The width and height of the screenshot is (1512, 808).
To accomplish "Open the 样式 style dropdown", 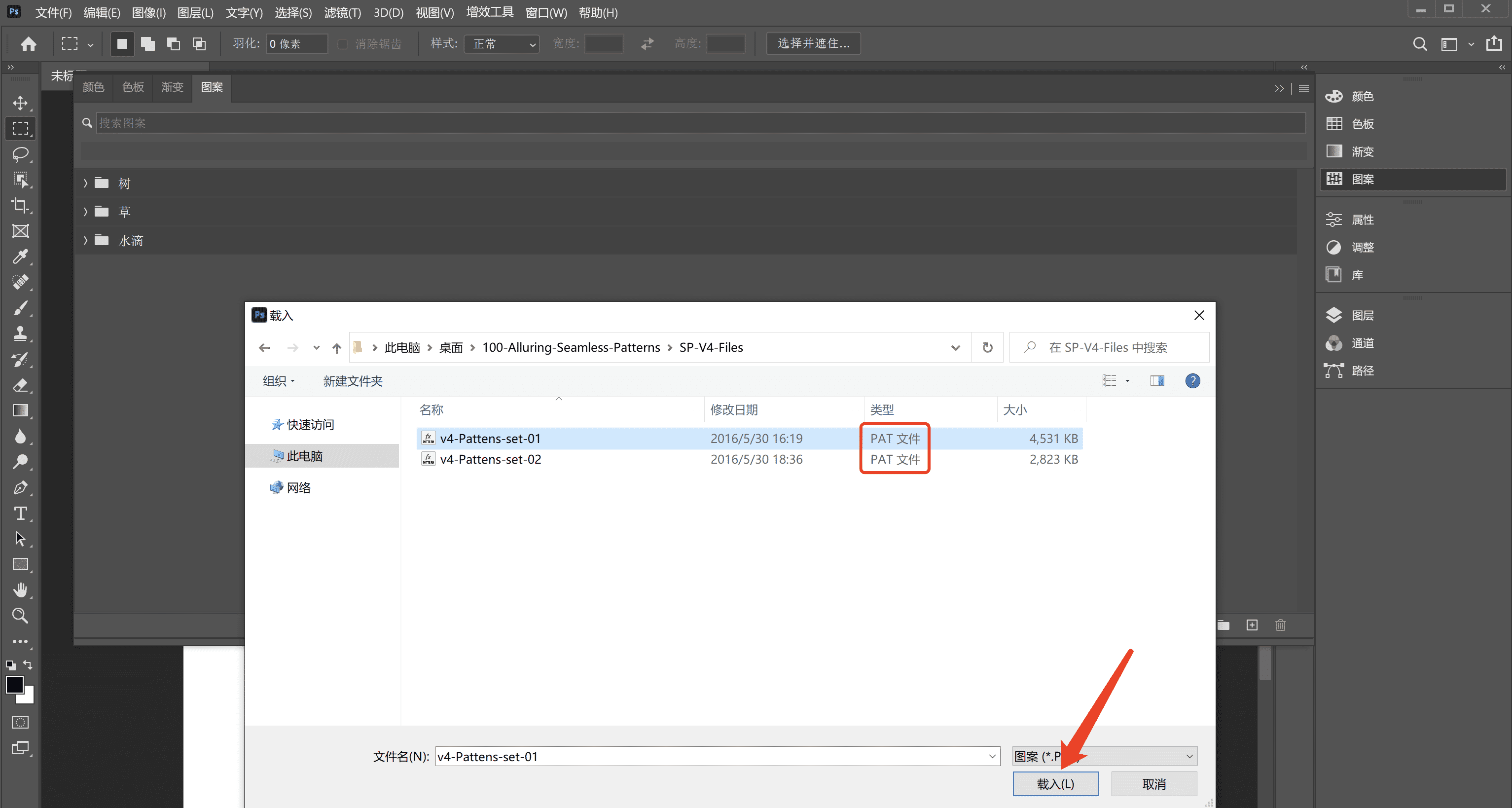I will click(502, 44).
